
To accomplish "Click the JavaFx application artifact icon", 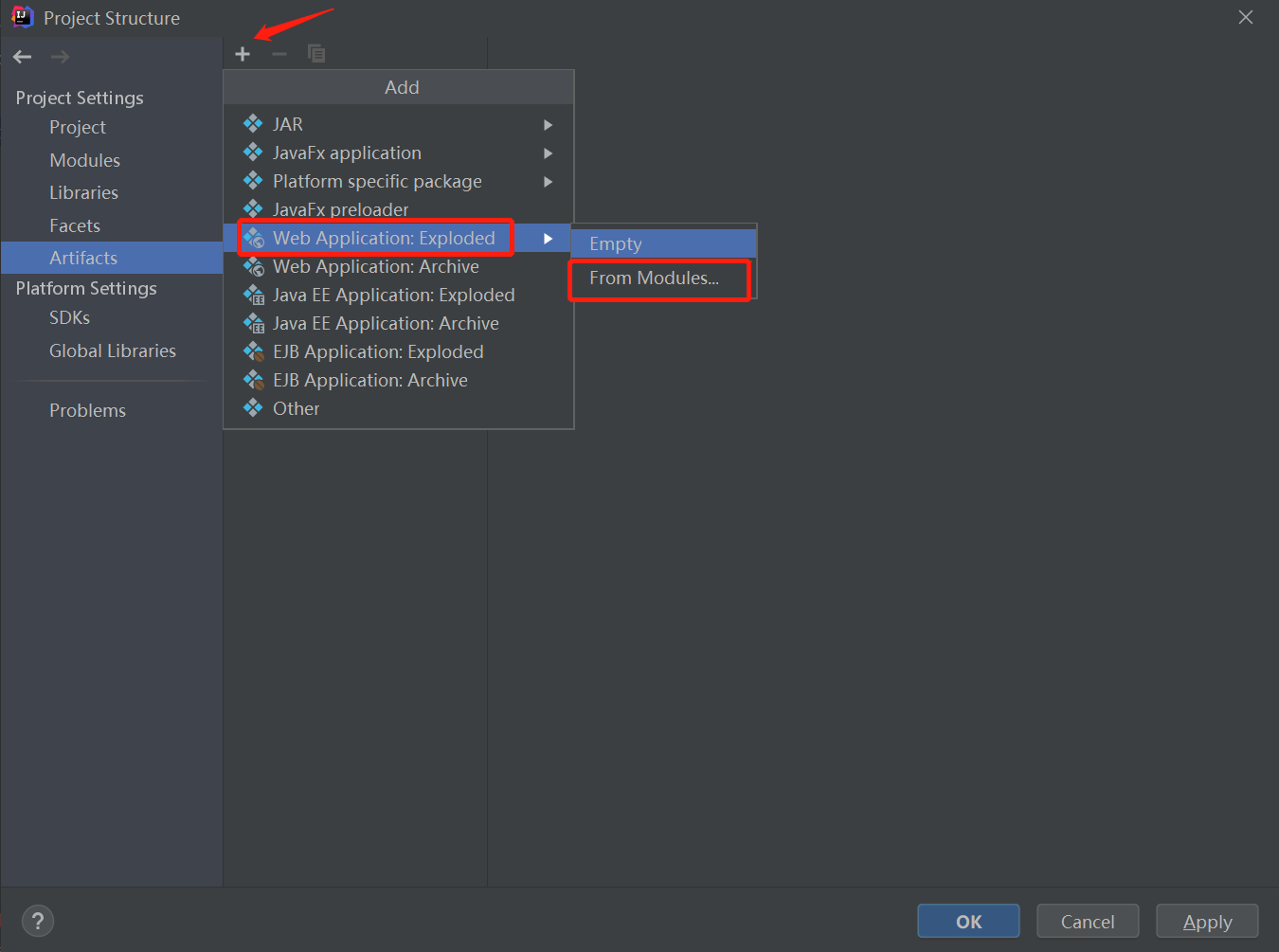I will coord(253,152).
